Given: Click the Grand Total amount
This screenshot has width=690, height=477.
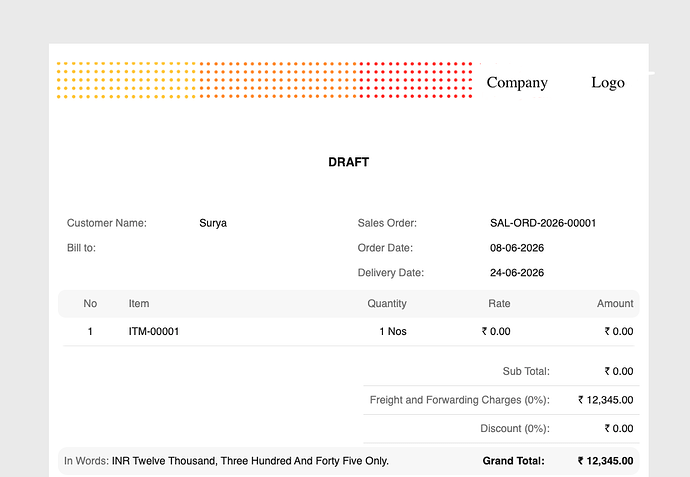Looking at the screenshot, I should pos(606,461).
